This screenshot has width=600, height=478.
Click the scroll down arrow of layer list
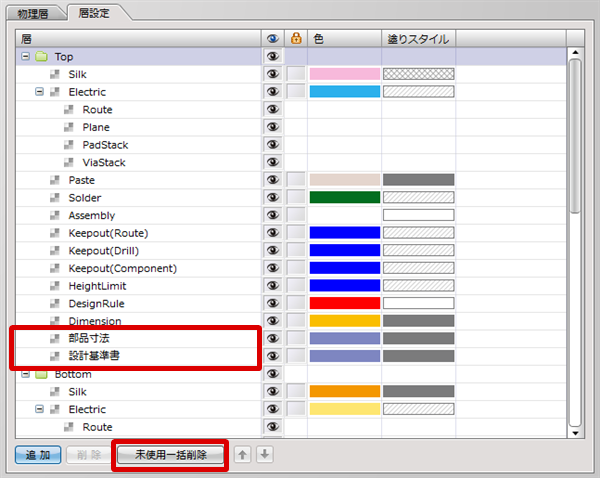click(575, 432)
